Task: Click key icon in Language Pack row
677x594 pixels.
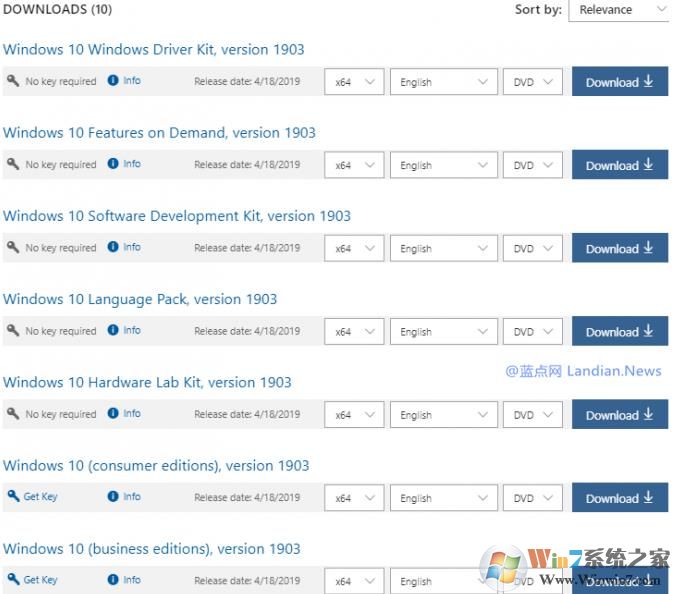Action: pos(13,330)
